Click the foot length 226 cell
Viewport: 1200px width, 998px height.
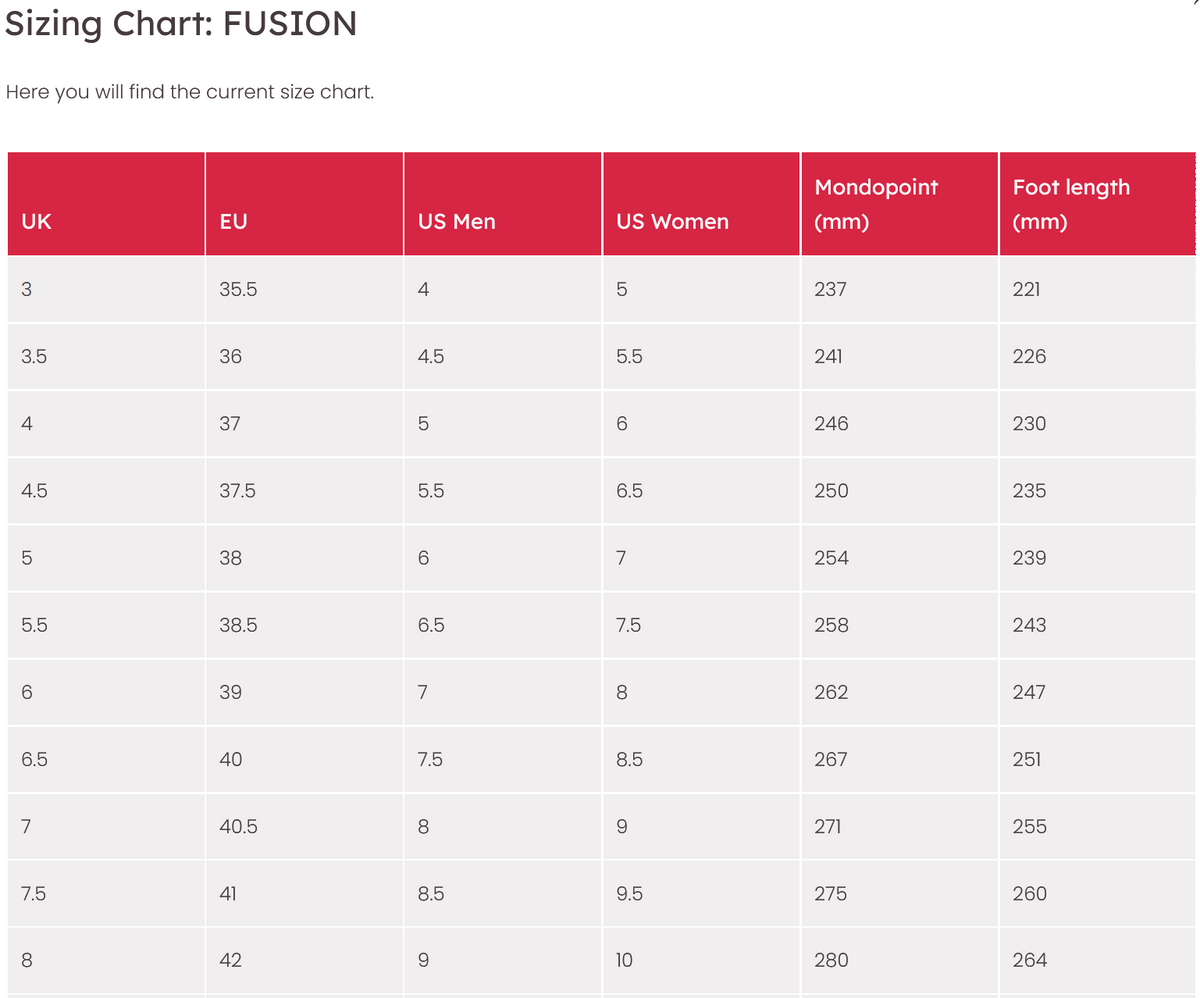1097,356
